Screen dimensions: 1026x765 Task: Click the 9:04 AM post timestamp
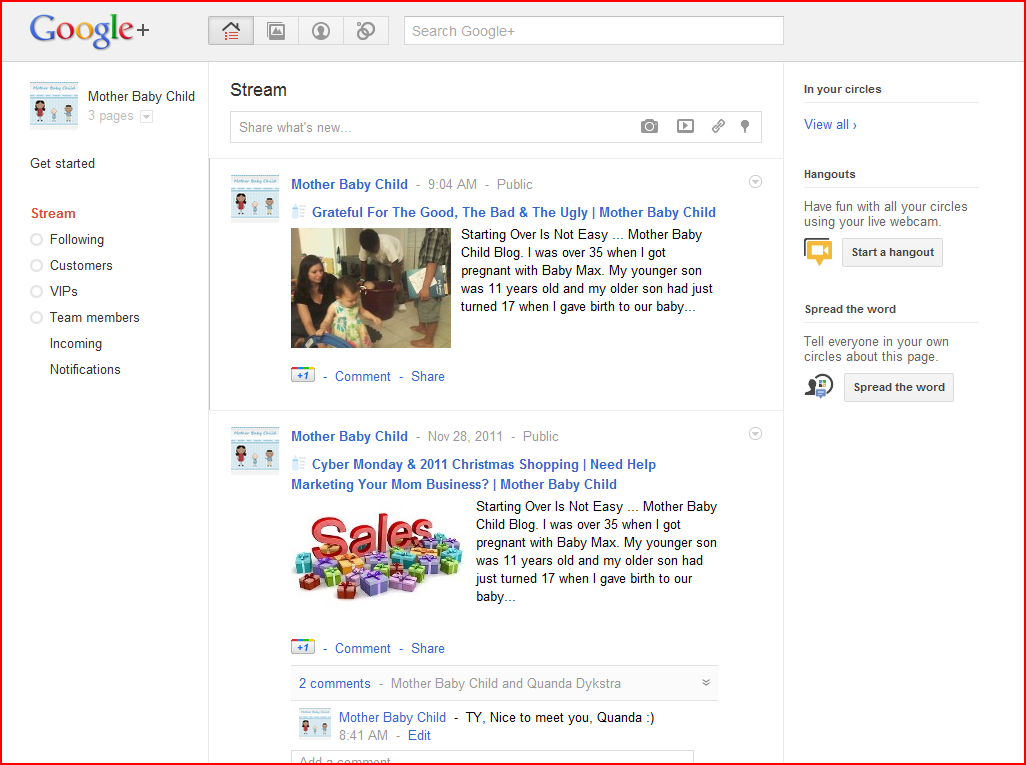pyautogui.click(x=452, y=185)
